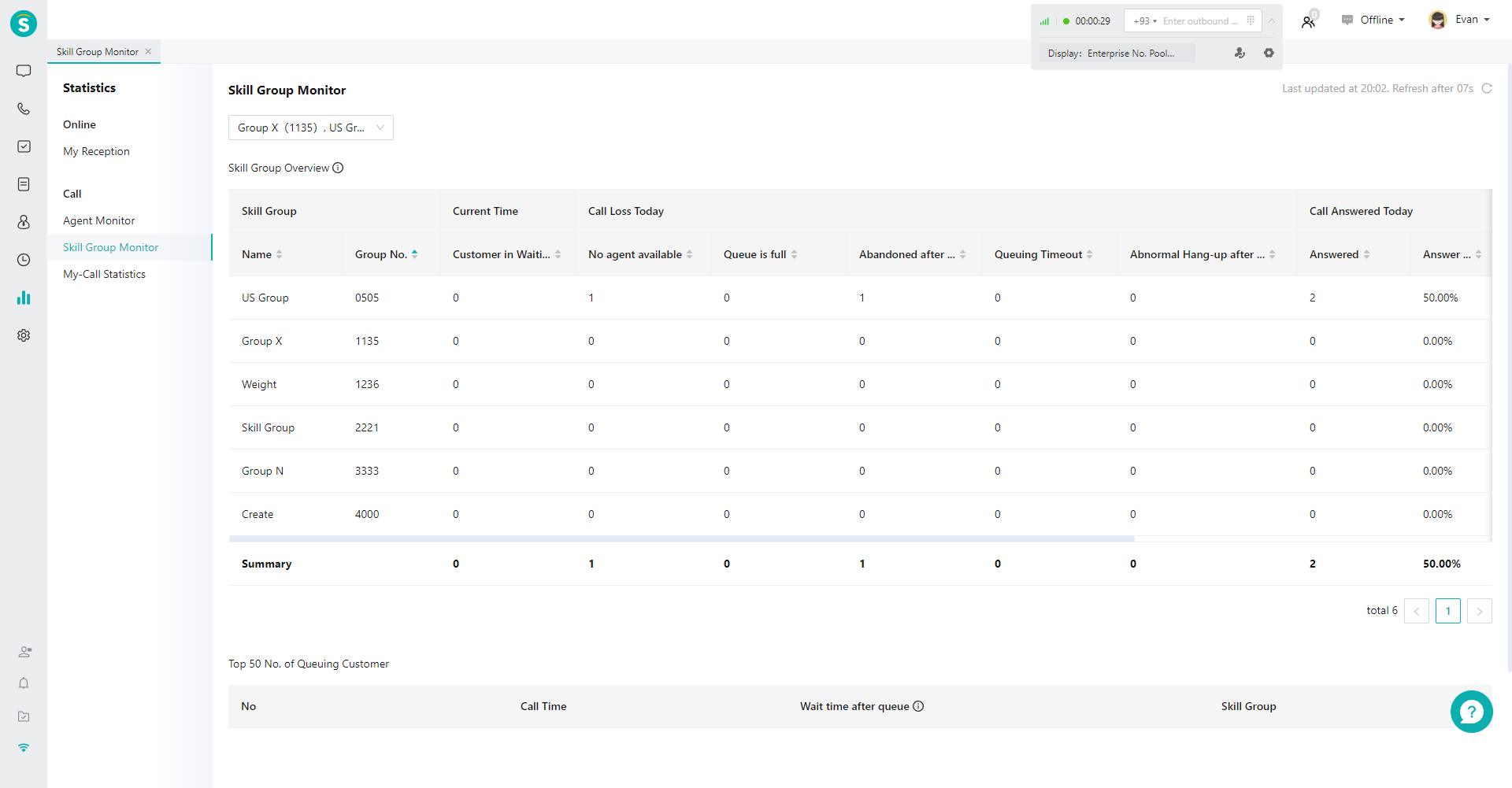Click the folder check icon in sidebar bottom
This screenshot has height=788, width=1512.
pos(24,716)
